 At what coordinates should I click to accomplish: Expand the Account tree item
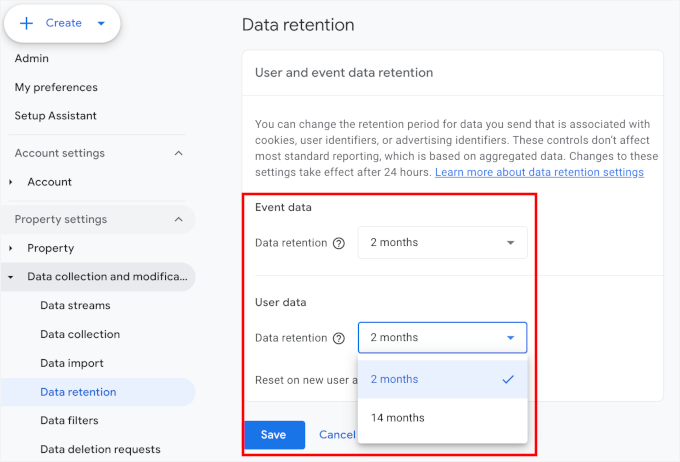[11, 182]
